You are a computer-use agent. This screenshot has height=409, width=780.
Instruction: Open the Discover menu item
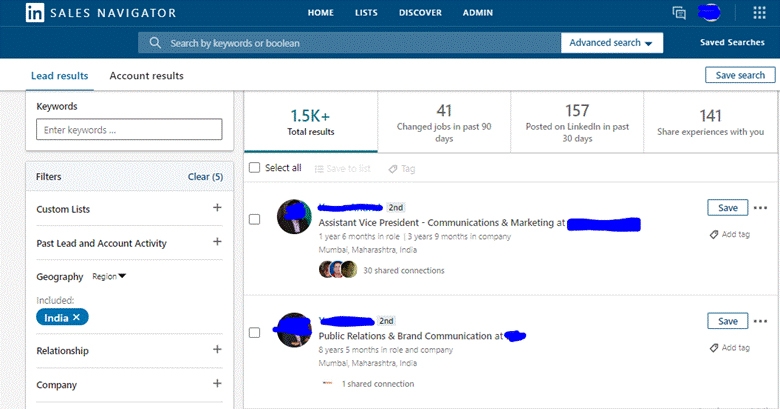coord(420,13)
